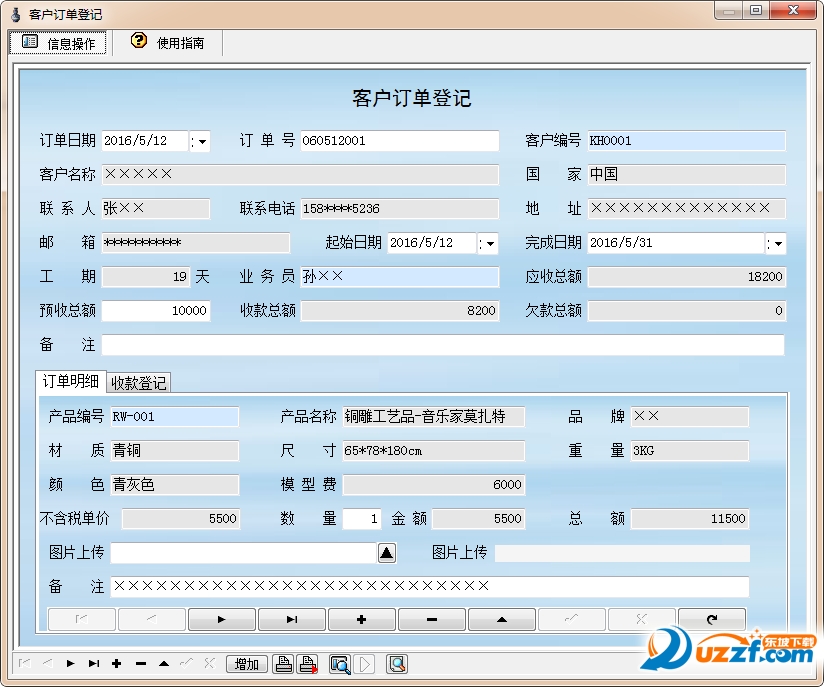This screenshot has height=687, width=824.
Task: Select the 订单明细 tab
Action: [x=70, y=381]
